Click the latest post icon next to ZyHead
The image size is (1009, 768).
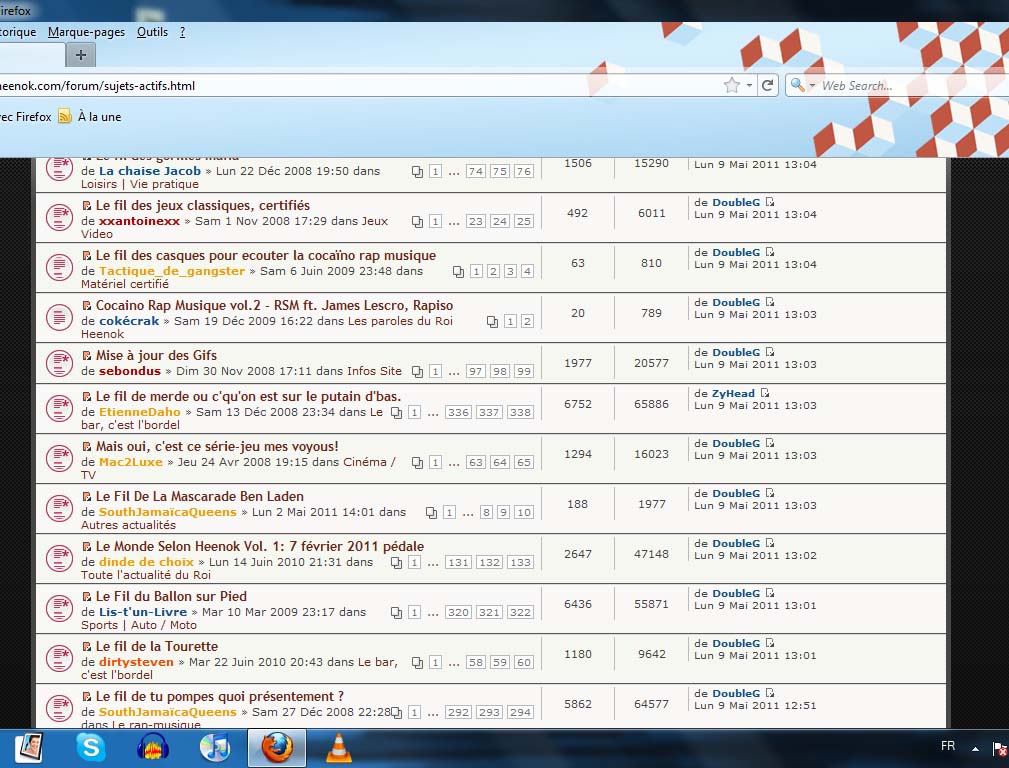[765, 394]
